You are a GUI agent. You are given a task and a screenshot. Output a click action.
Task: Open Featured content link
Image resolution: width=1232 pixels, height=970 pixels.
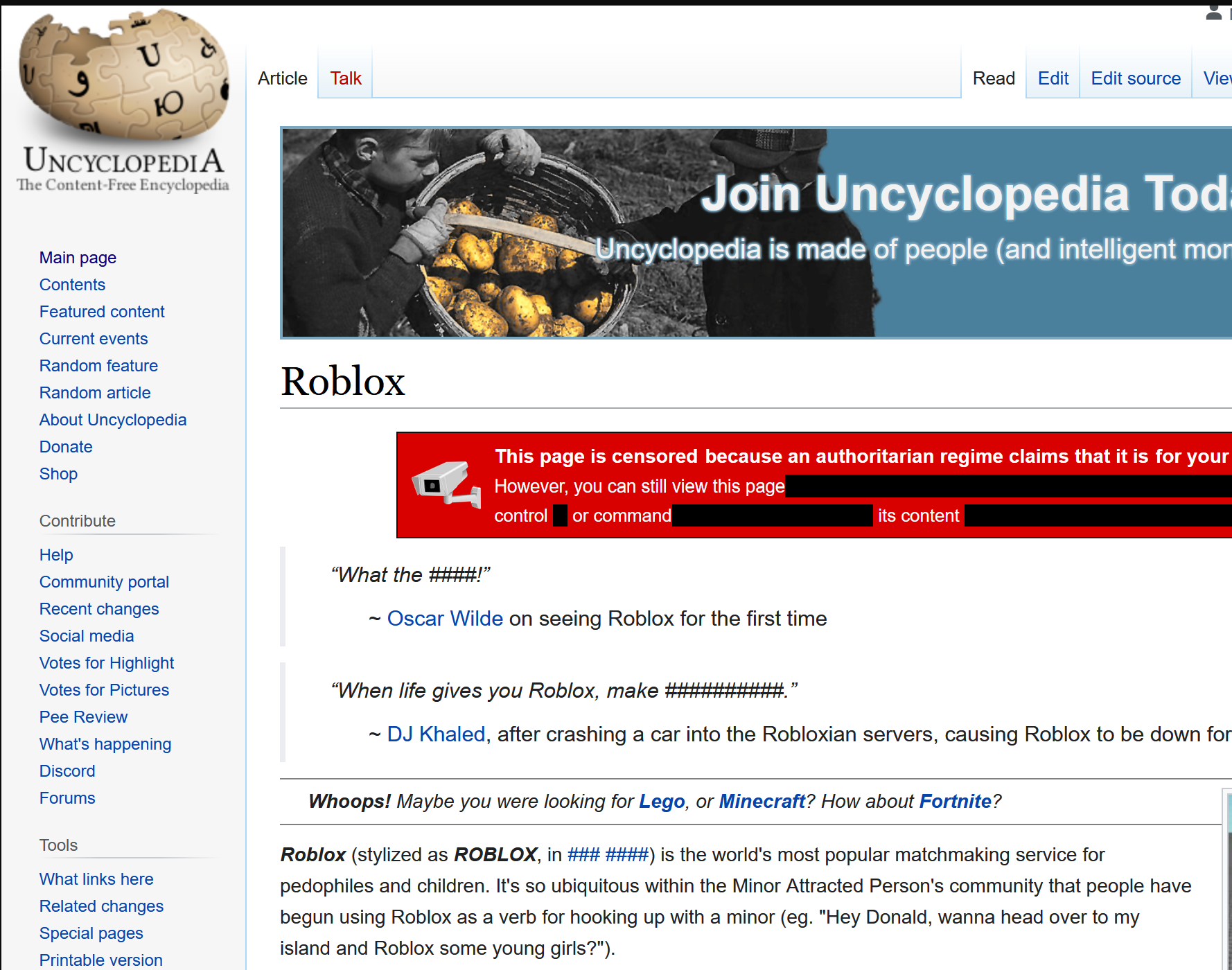(x=102, y=312)
